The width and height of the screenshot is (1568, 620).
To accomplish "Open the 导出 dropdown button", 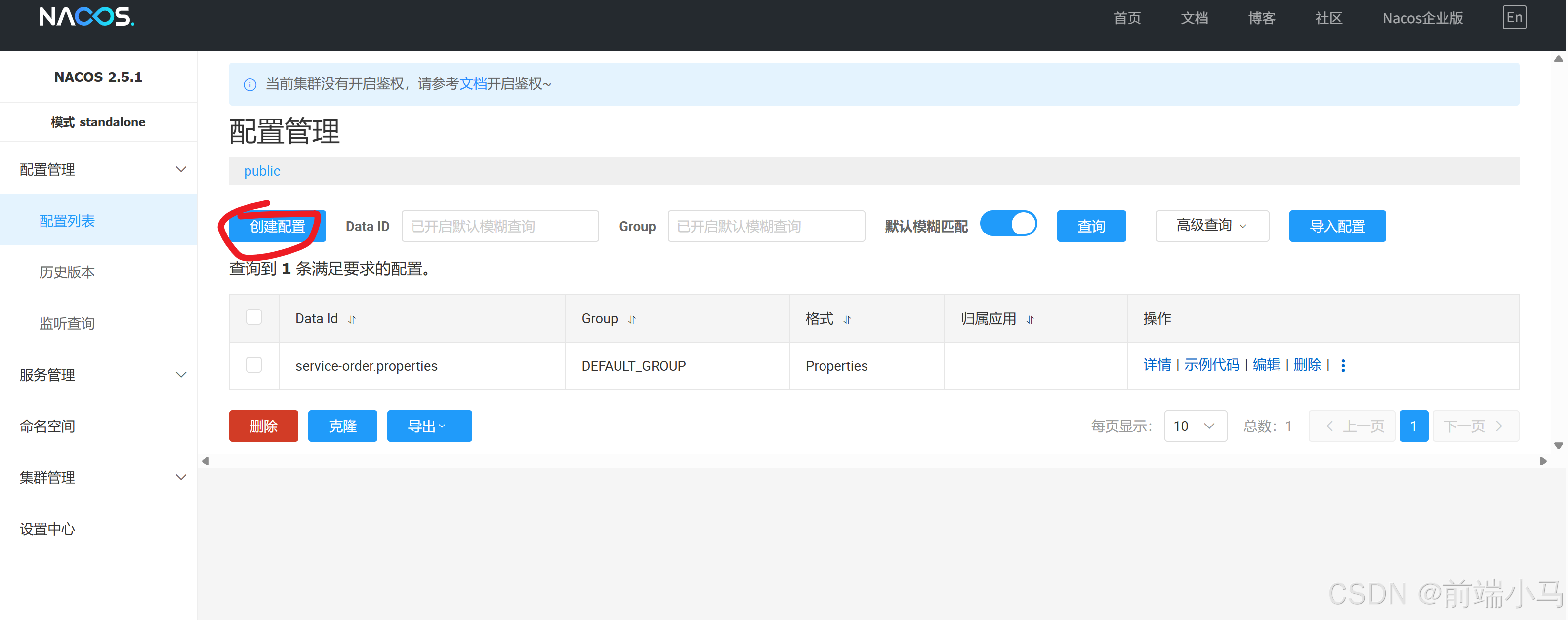I will (x=429, y=426).
